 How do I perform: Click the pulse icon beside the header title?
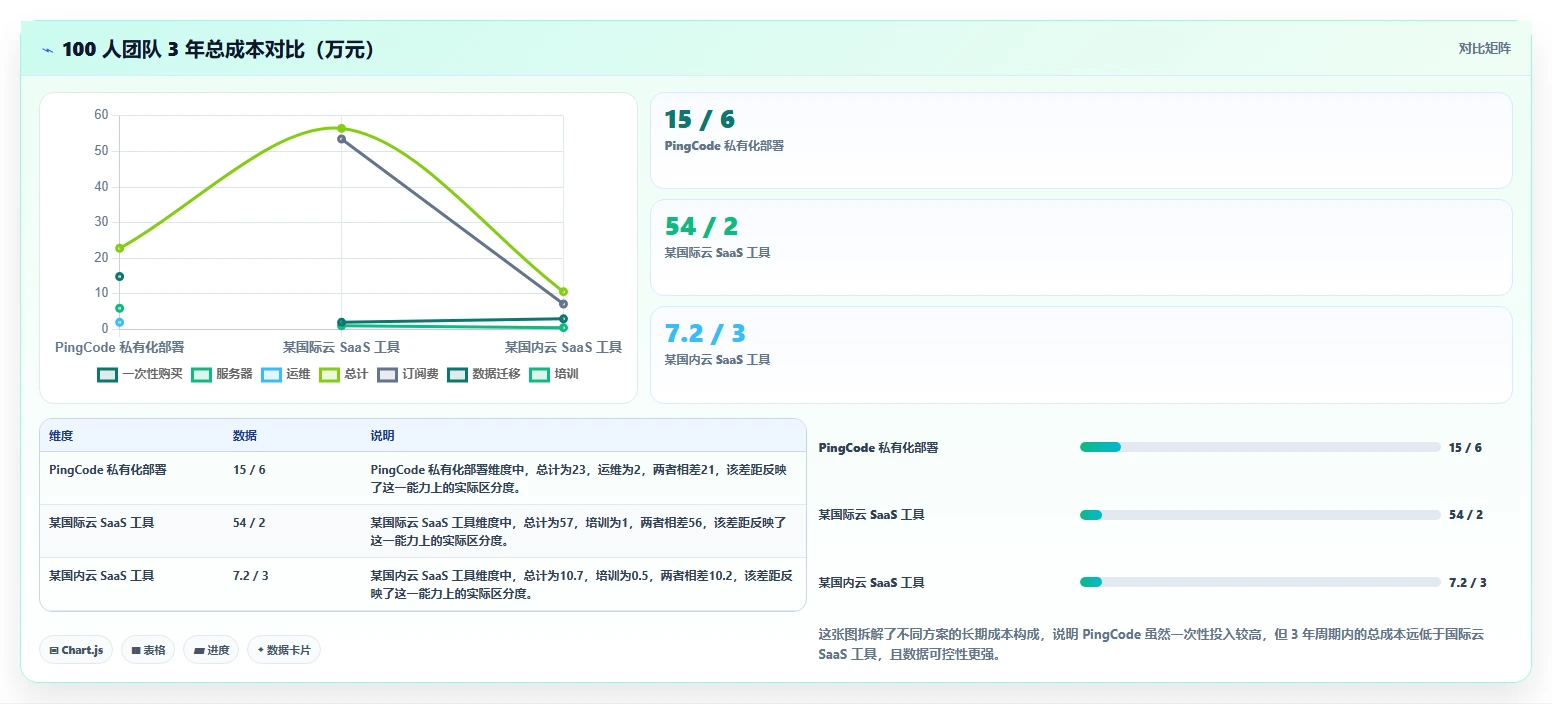point(47,50)
